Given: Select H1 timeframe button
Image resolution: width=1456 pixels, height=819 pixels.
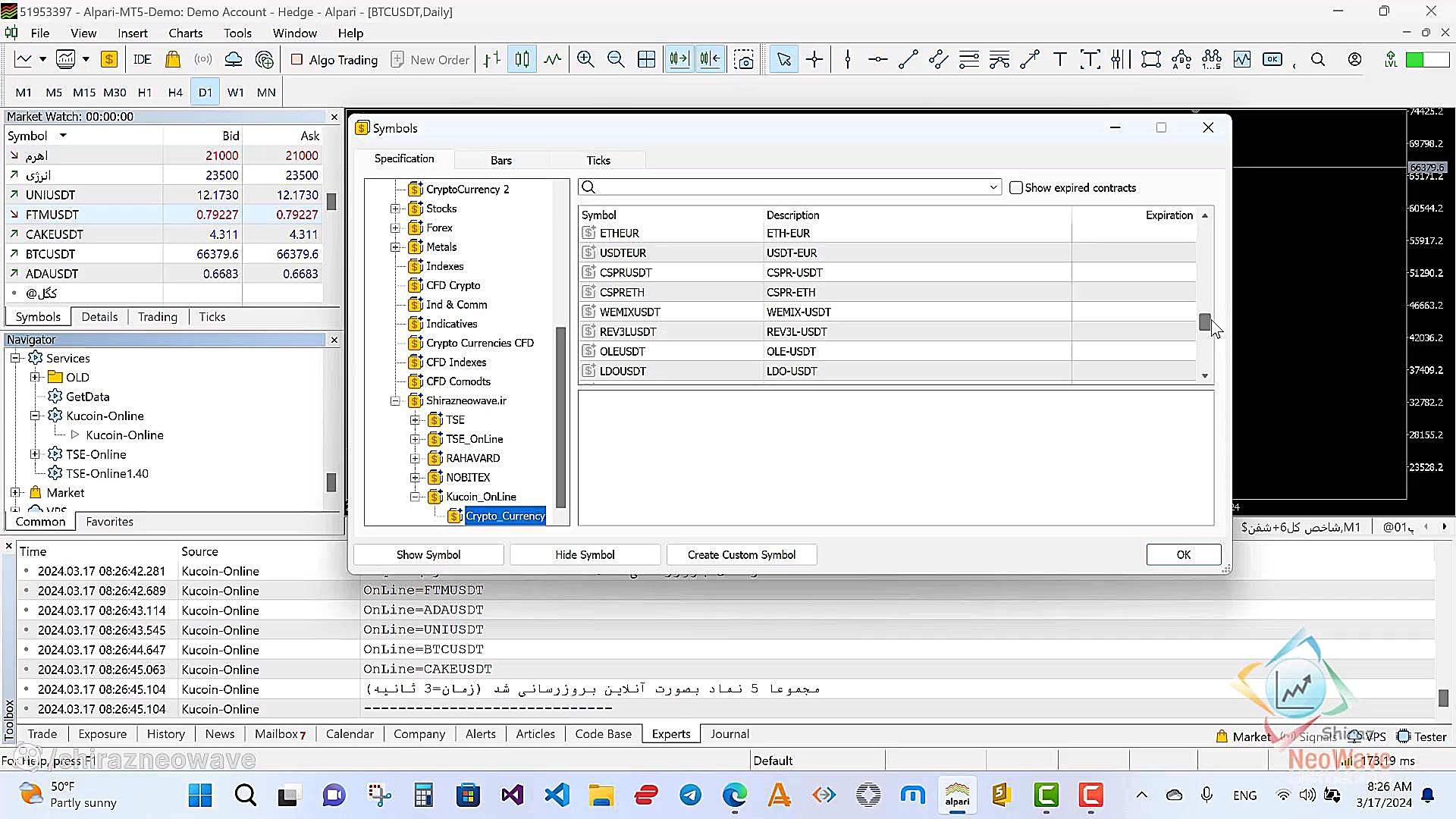Looking at the screenshot, I should tap(145, 93).
